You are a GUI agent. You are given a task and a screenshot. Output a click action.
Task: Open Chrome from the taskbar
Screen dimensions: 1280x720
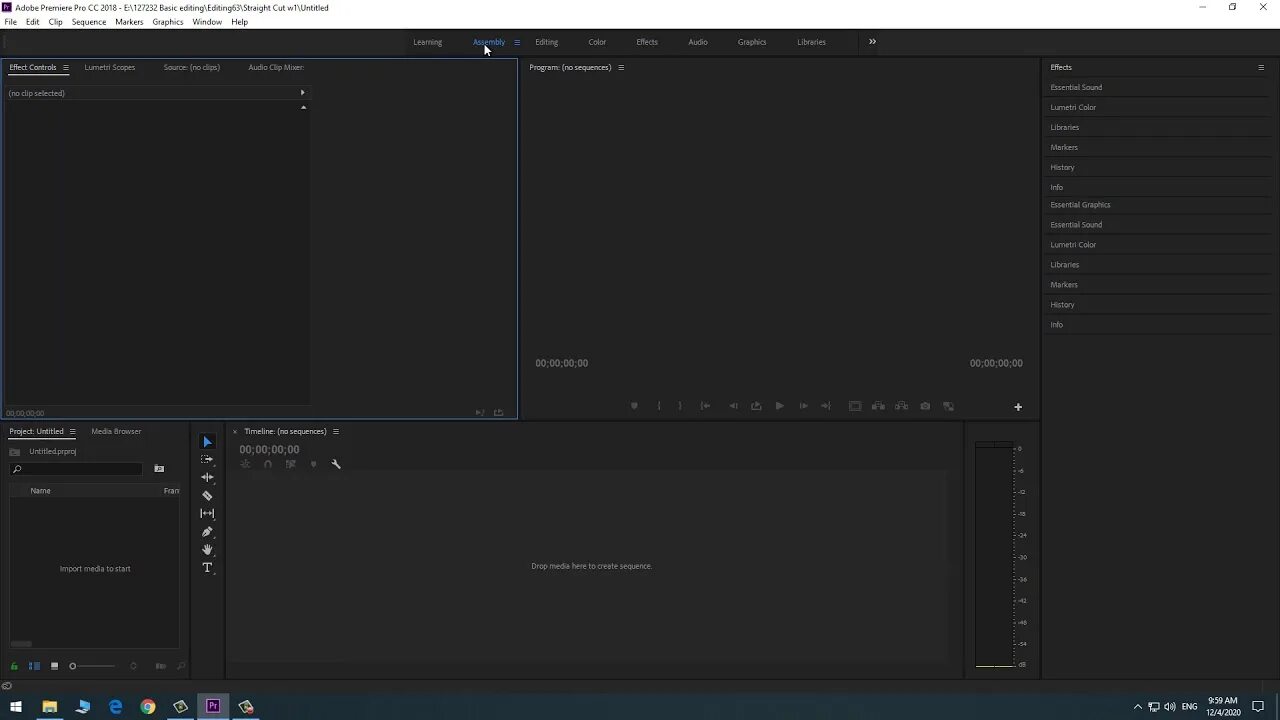click(x=148, y=706)
